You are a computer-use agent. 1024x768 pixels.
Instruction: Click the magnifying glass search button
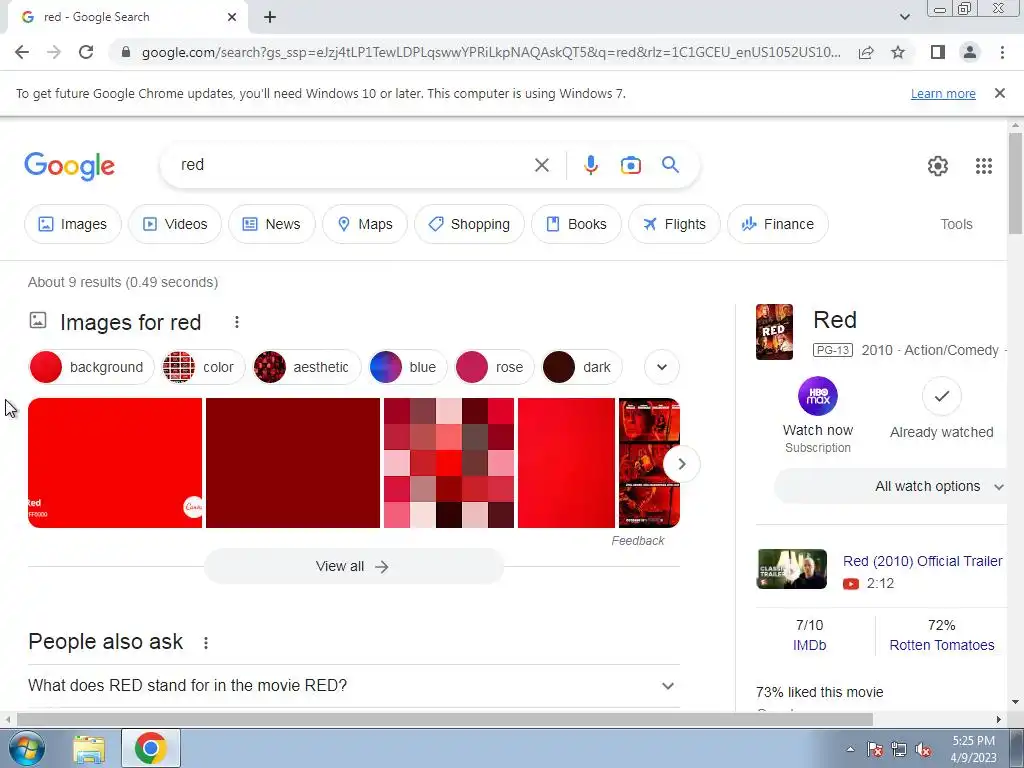tap(670, 165)
